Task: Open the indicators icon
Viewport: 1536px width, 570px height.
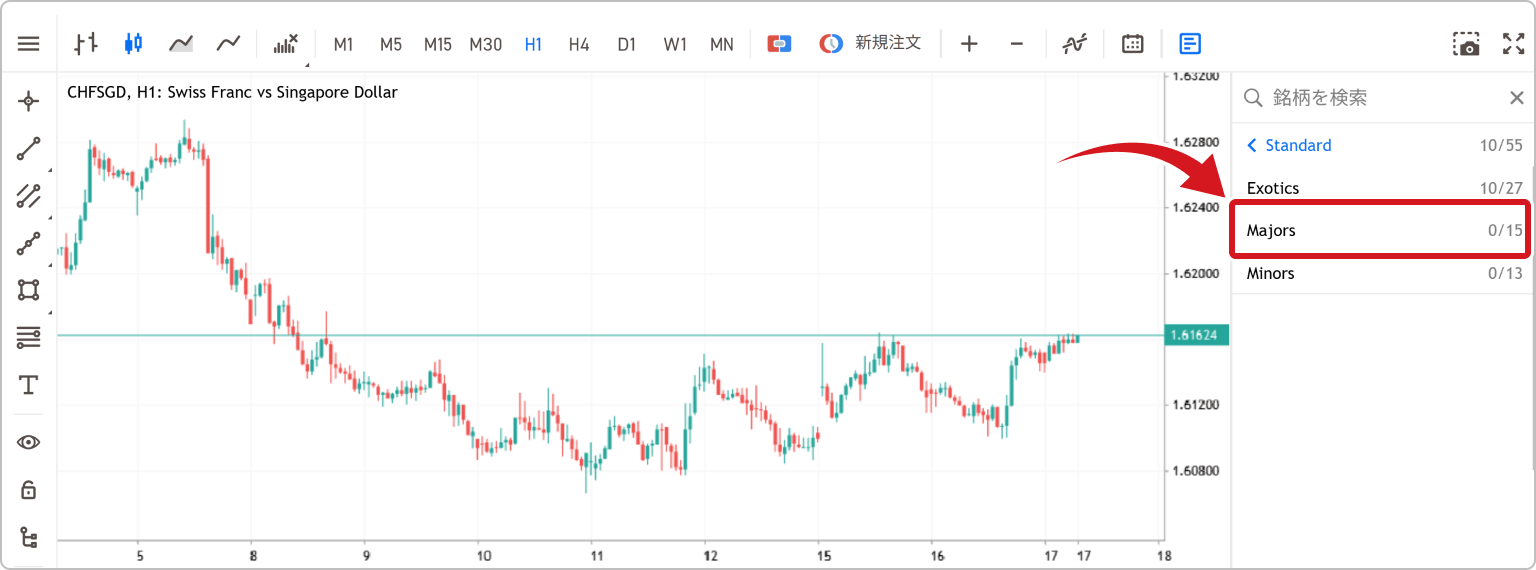Action: point(1075,44)
